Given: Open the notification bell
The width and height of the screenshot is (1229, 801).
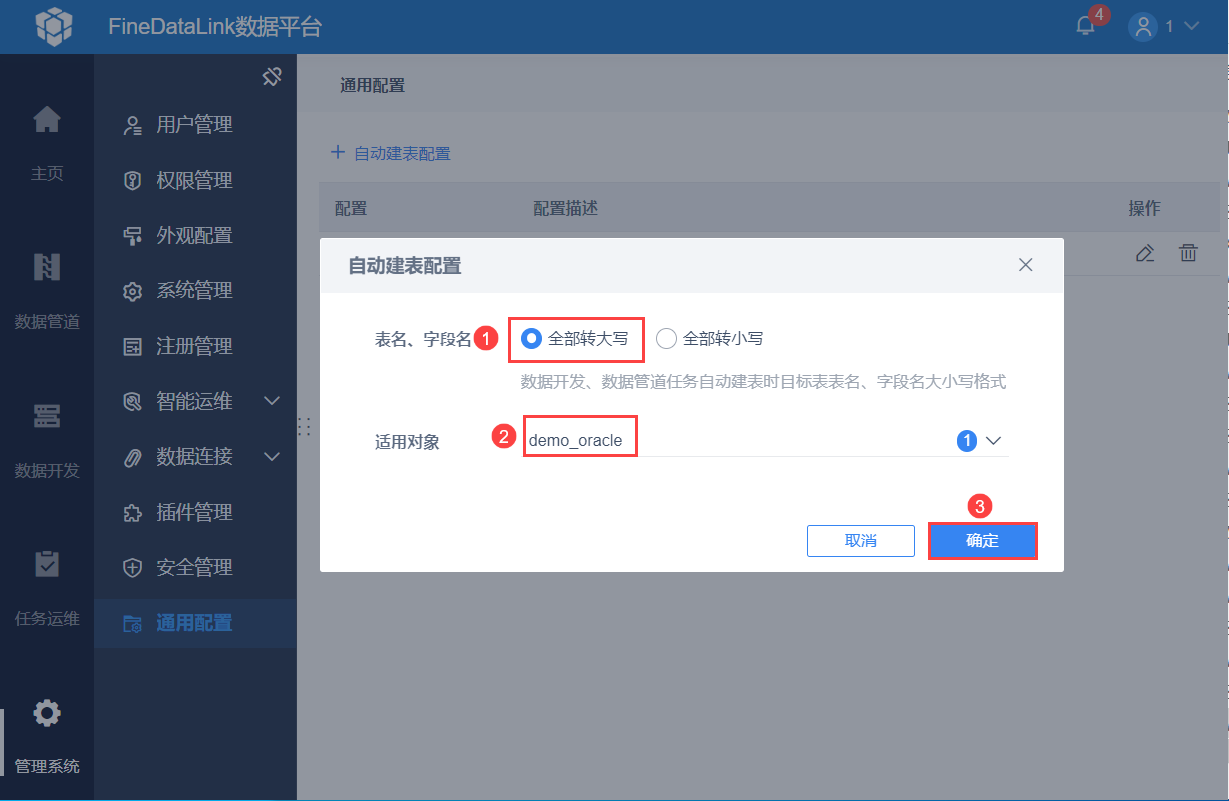Looking at the screenshot, I should [1086, 26].
